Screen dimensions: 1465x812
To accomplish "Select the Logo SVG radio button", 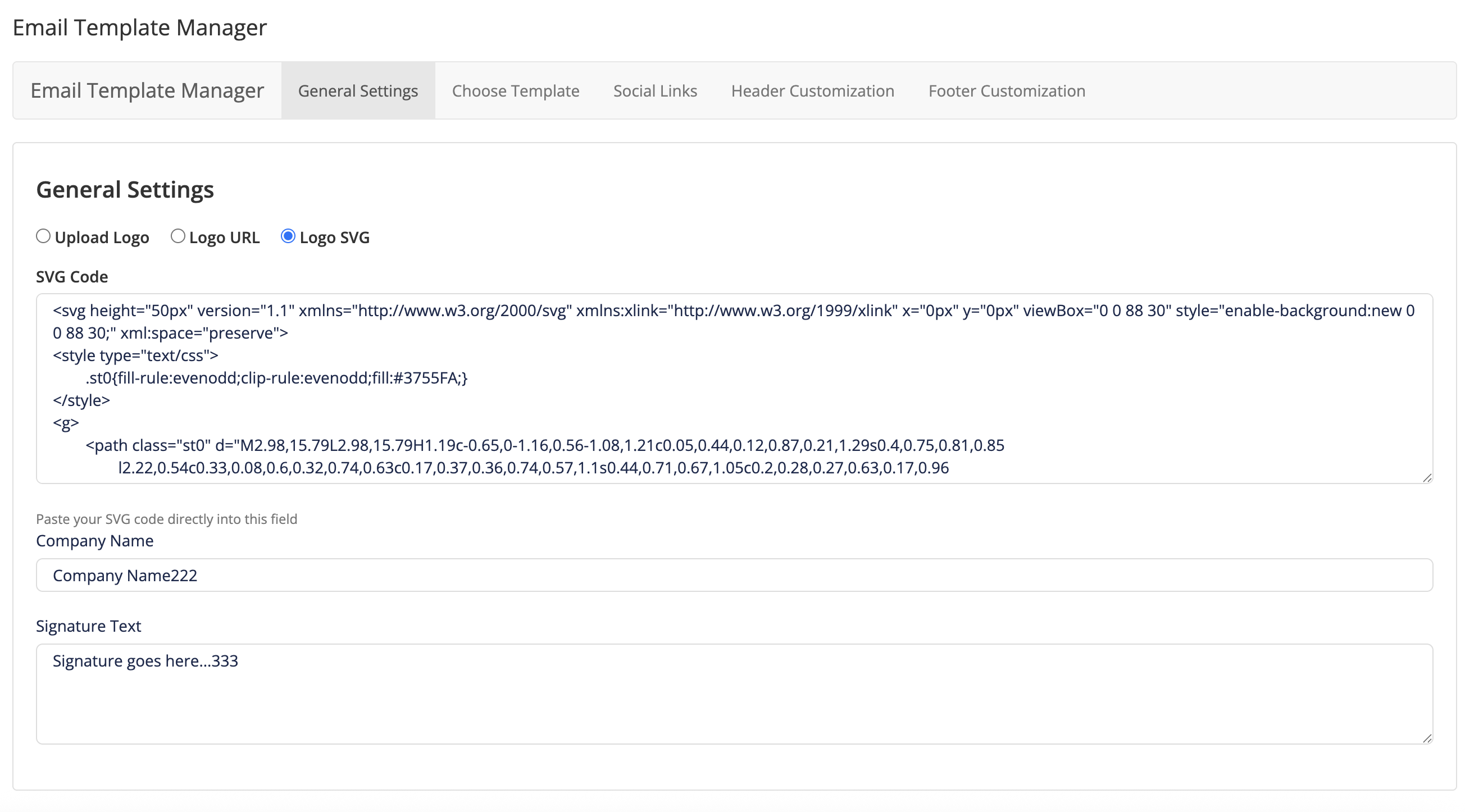I will coord(288,236).
